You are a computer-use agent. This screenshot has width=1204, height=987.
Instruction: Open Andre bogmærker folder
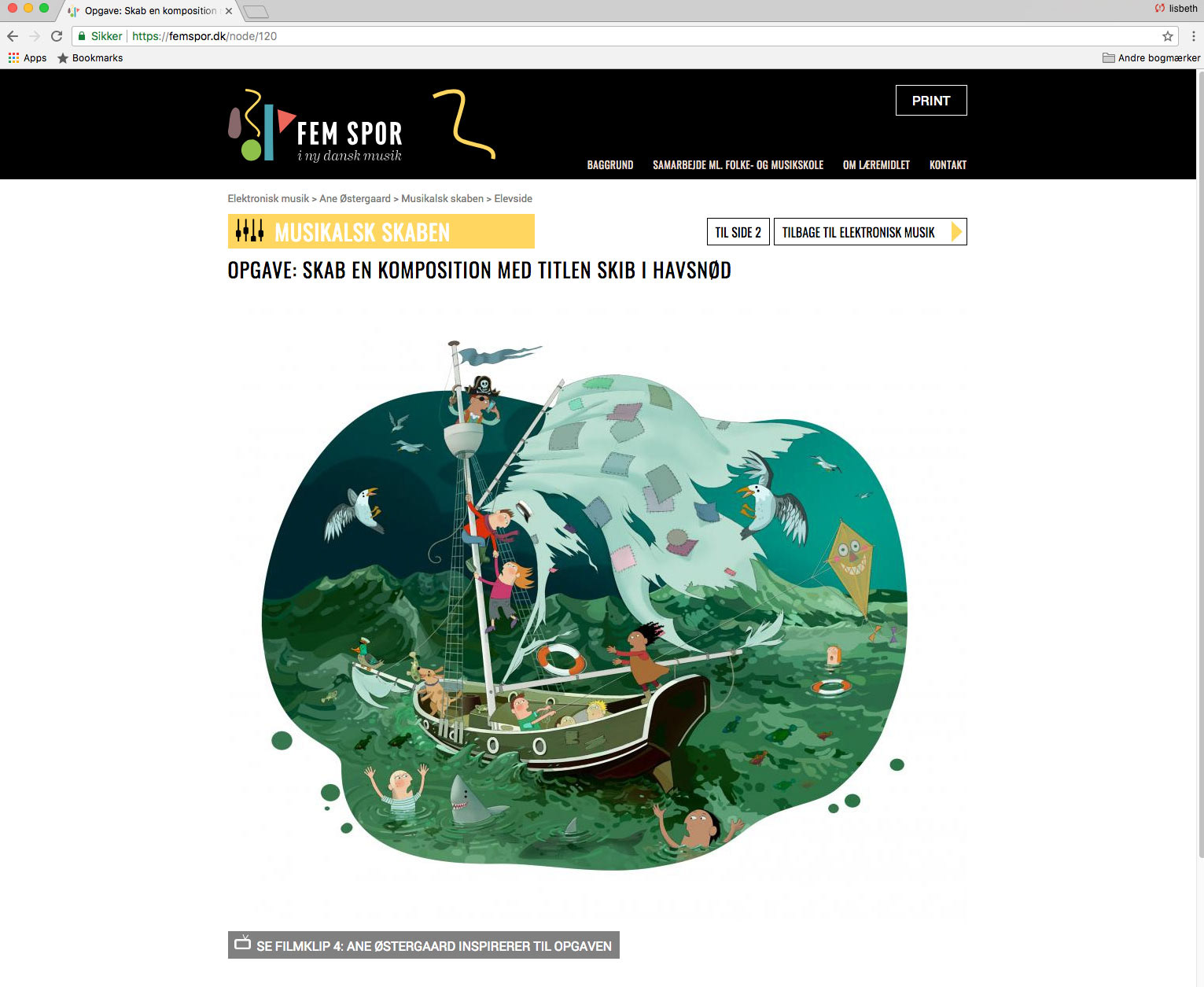(1151, 58)
